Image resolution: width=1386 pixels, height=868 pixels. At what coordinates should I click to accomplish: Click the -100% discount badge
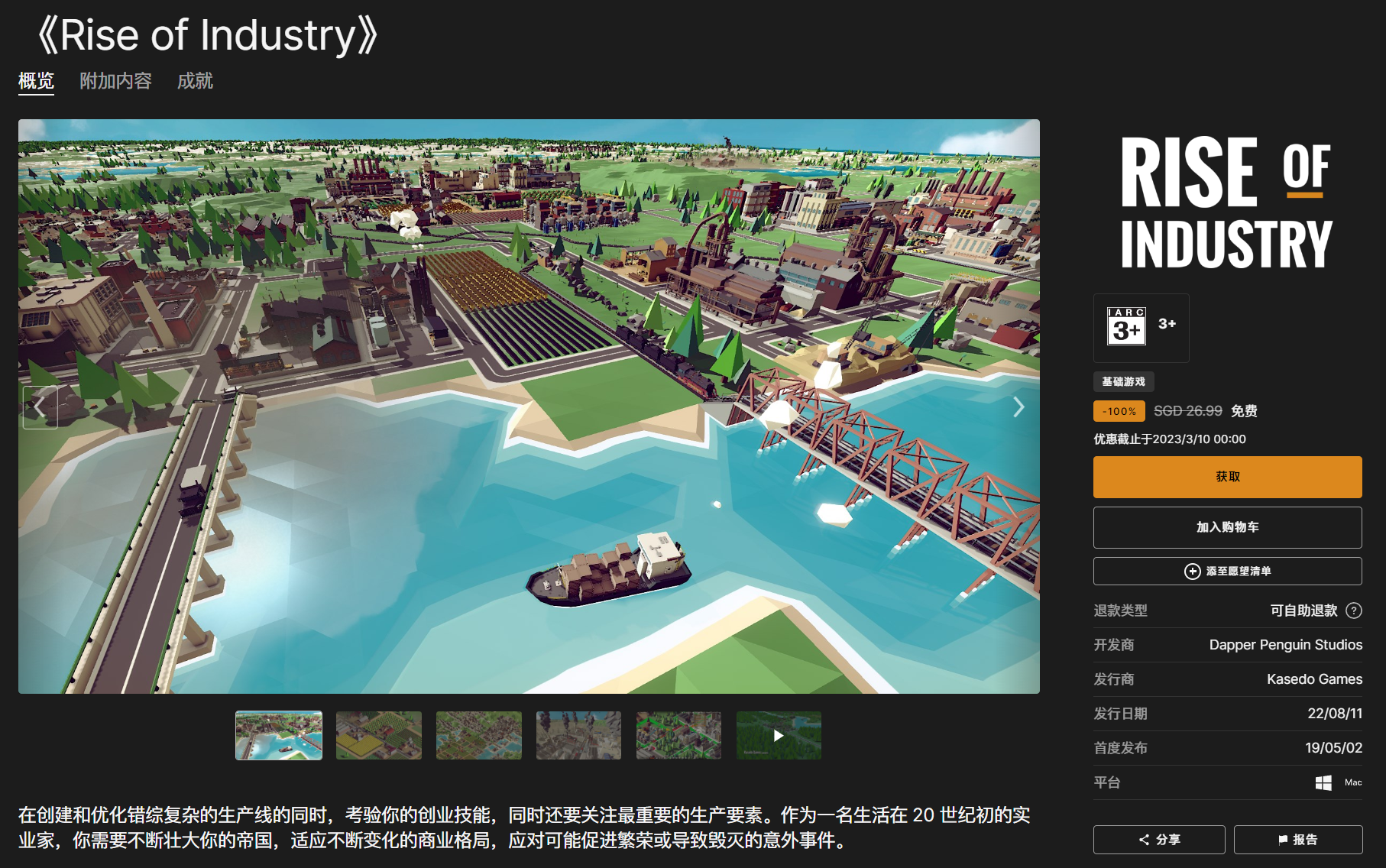pos(1119,411)
